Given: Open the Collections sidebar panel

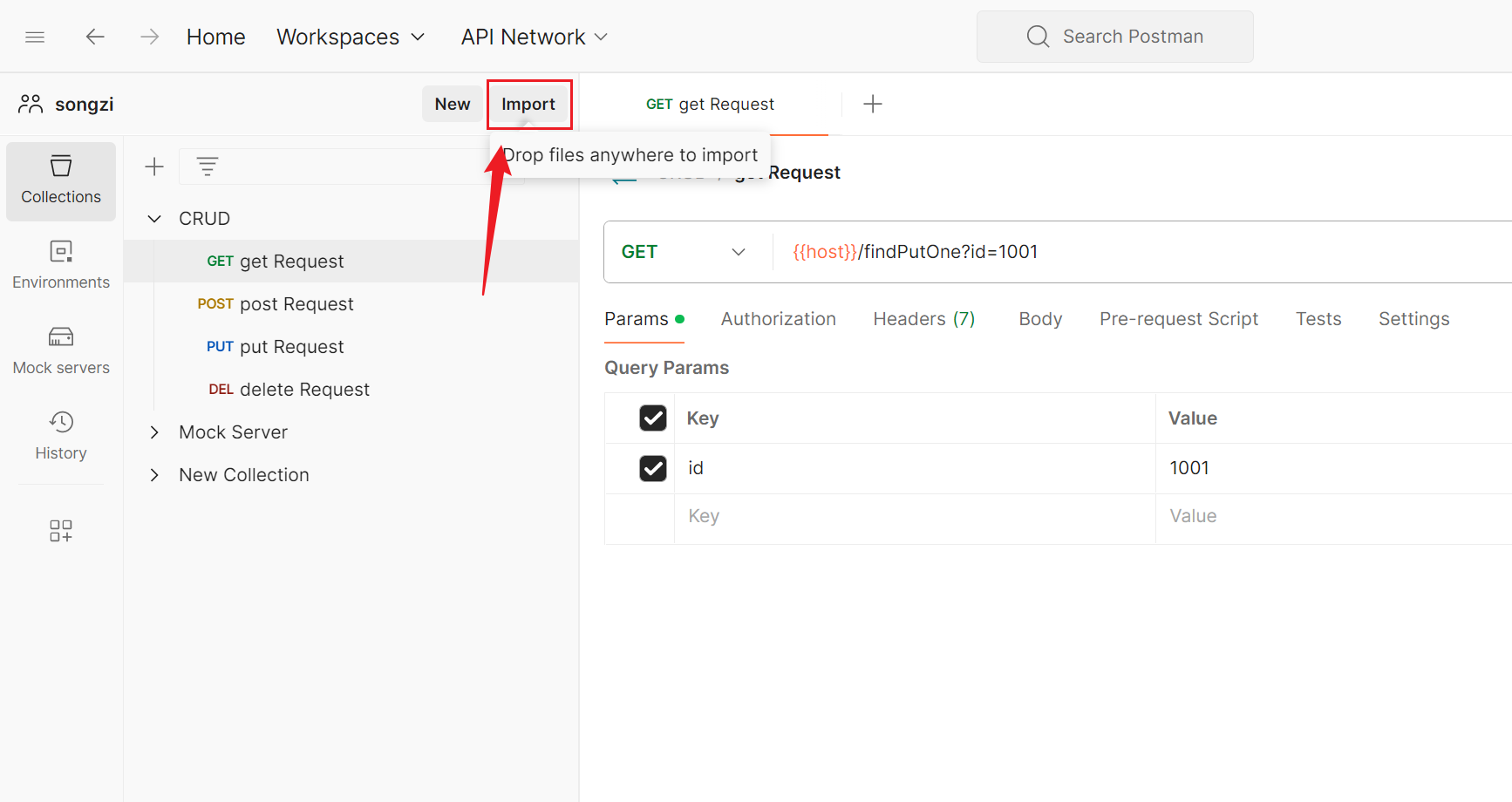Looking at the screenshot, I should (61, 181).
